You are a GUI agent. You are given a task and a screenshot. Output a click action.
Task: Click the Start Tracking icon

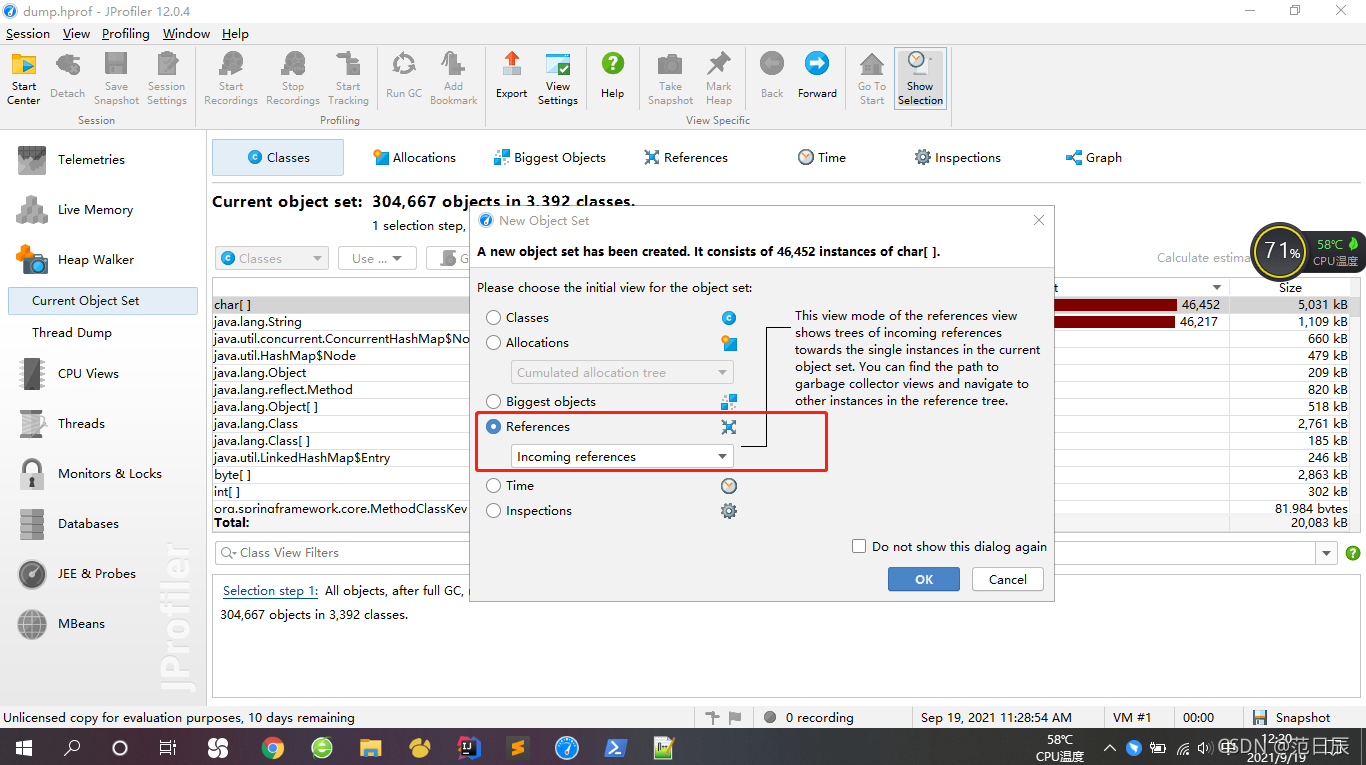pos(348,78)
